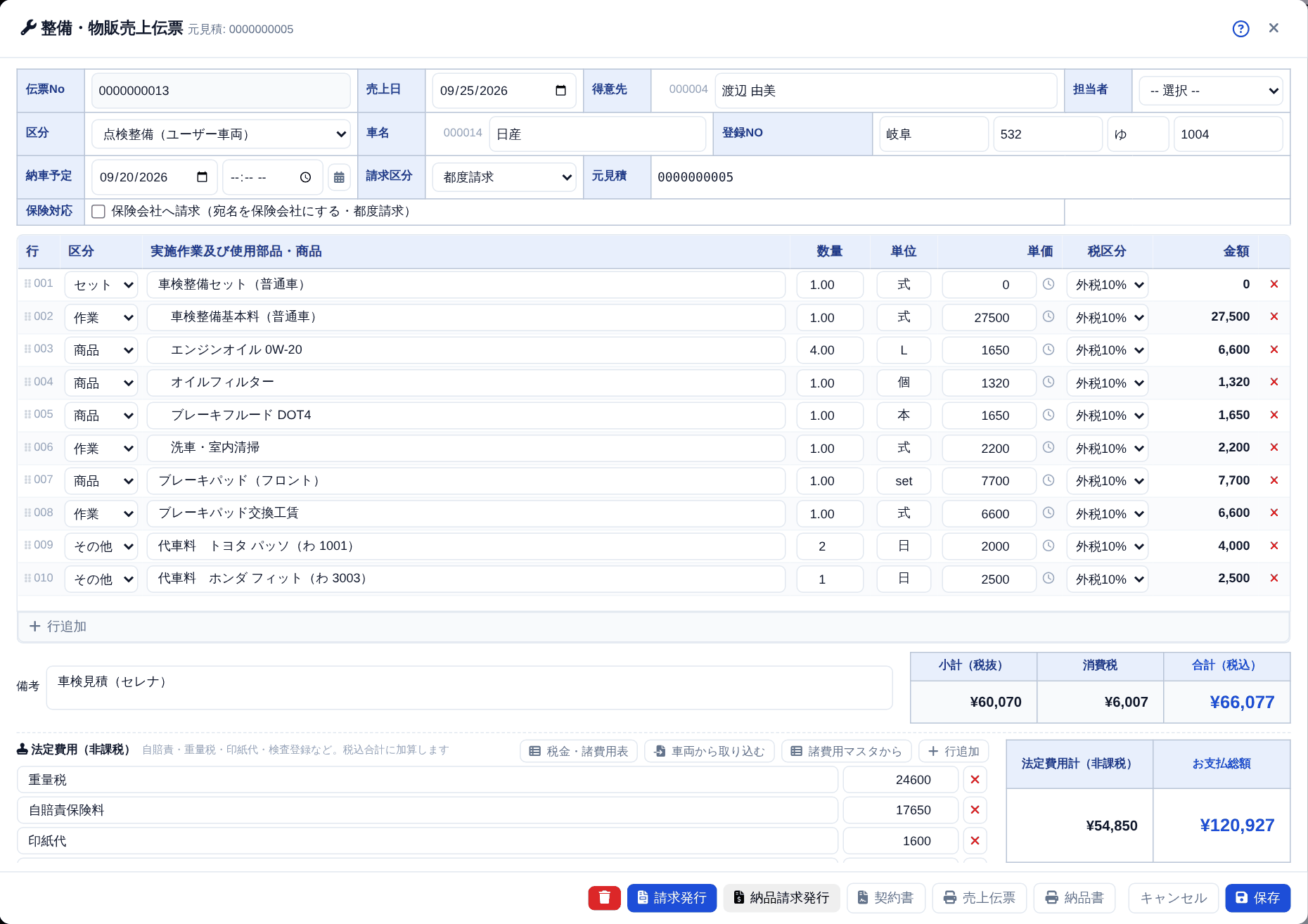1308x924 pixels.
Task: Click unit price field showing 27500
Action: pos(988,317)
